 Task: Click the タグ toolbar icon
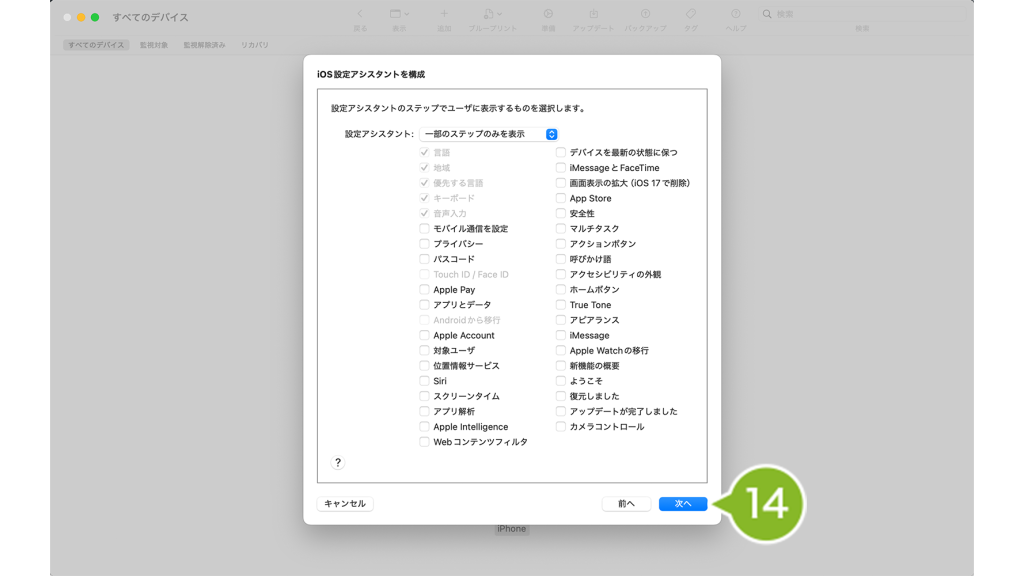point(691,14)
